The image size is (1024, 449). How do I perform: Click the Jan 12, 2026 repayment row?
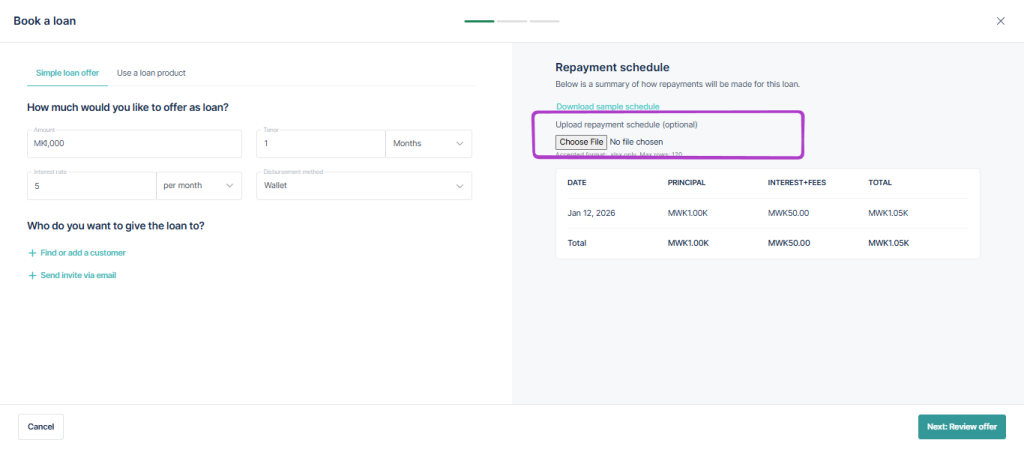pyautogui.click(x=767, y=213)
